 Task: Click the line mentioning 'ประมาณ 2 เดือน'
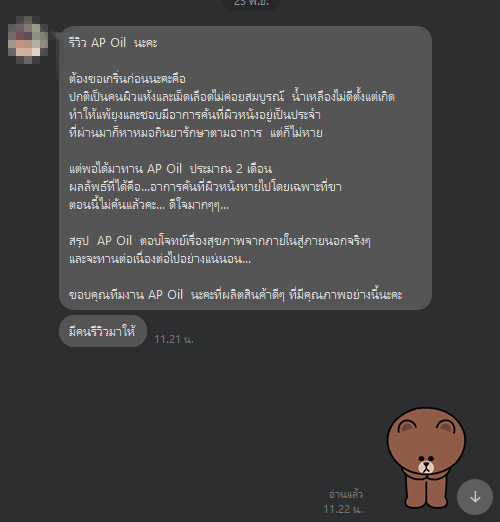[170, 169]
